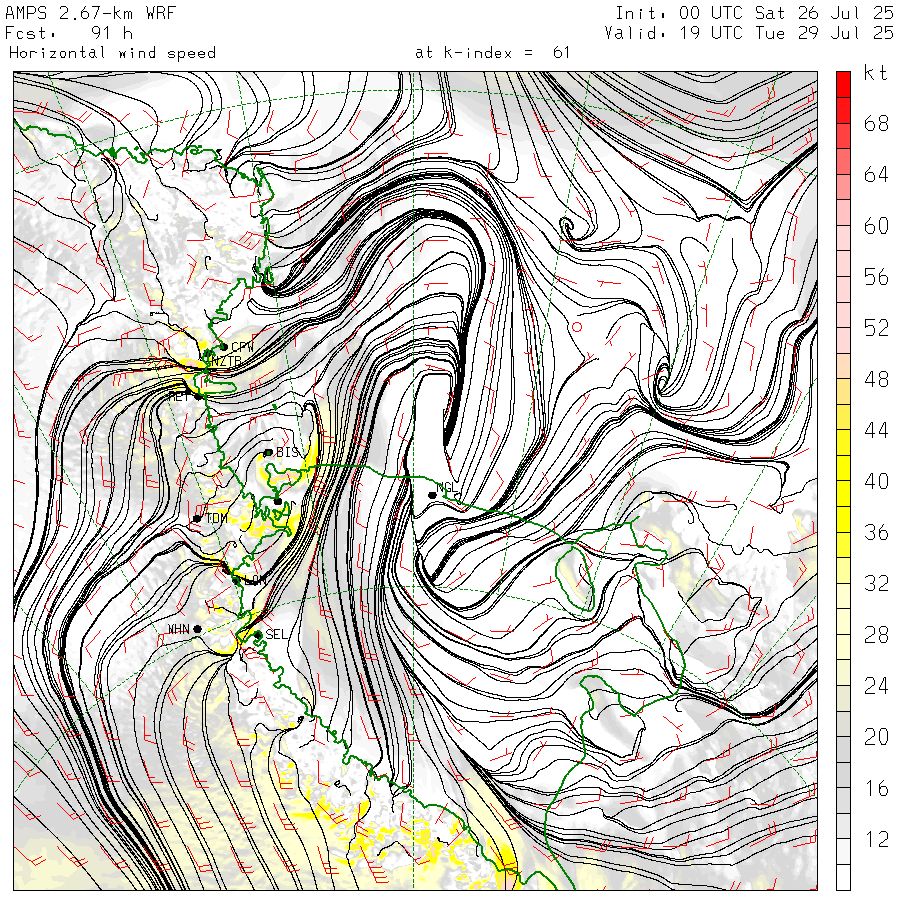Click the 44 value on the colorbar
900x900 pixels.
[x=876, y=430]
